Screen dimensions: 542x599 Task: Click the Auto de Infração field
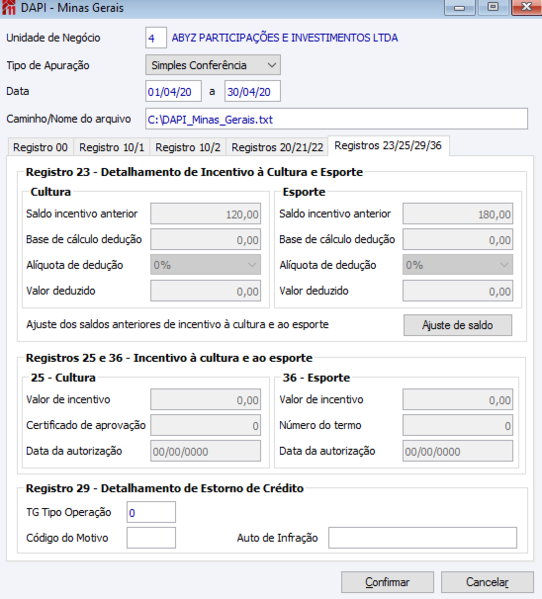(422, 538)
